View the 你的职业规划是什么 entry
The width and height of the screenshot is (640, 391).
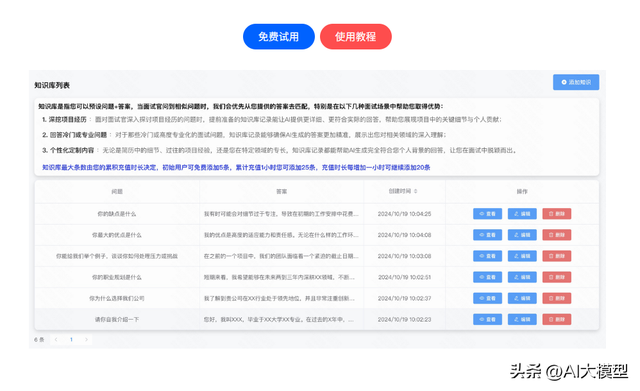coord(487,277)
